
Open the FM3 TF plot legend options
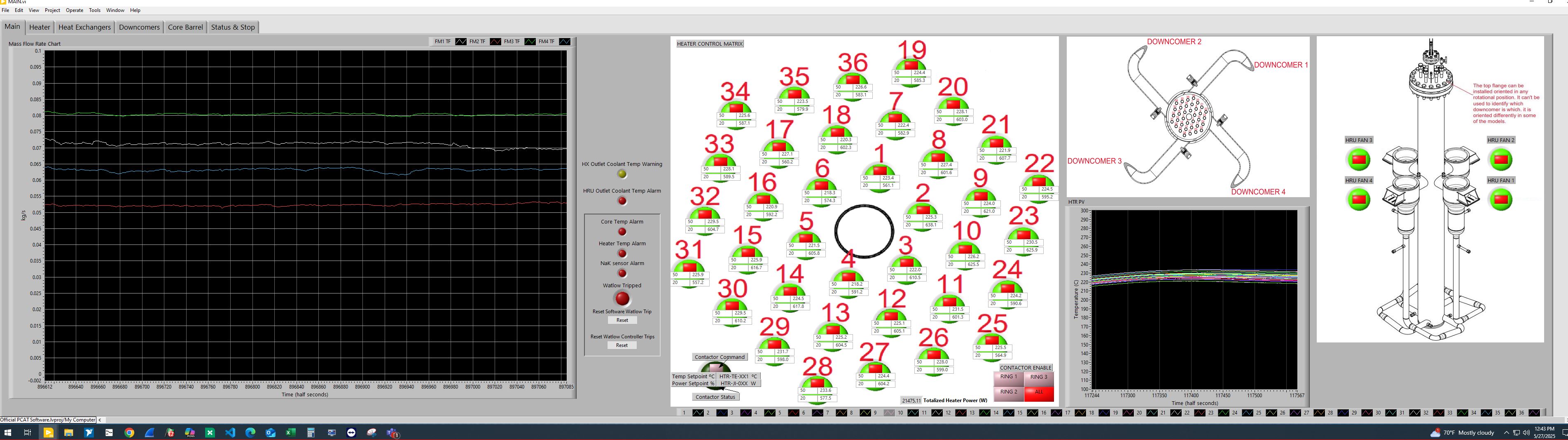530,42
